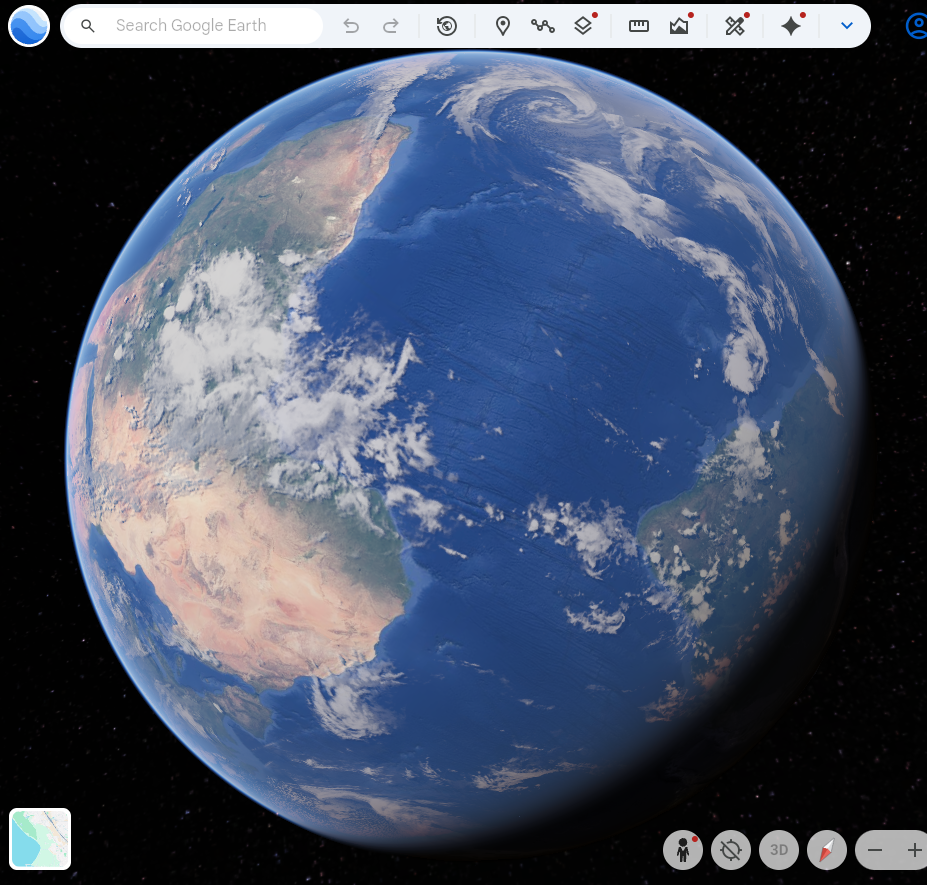Activate Street View pegman
This screenshot has height=885, width=927.
(683, 850)
